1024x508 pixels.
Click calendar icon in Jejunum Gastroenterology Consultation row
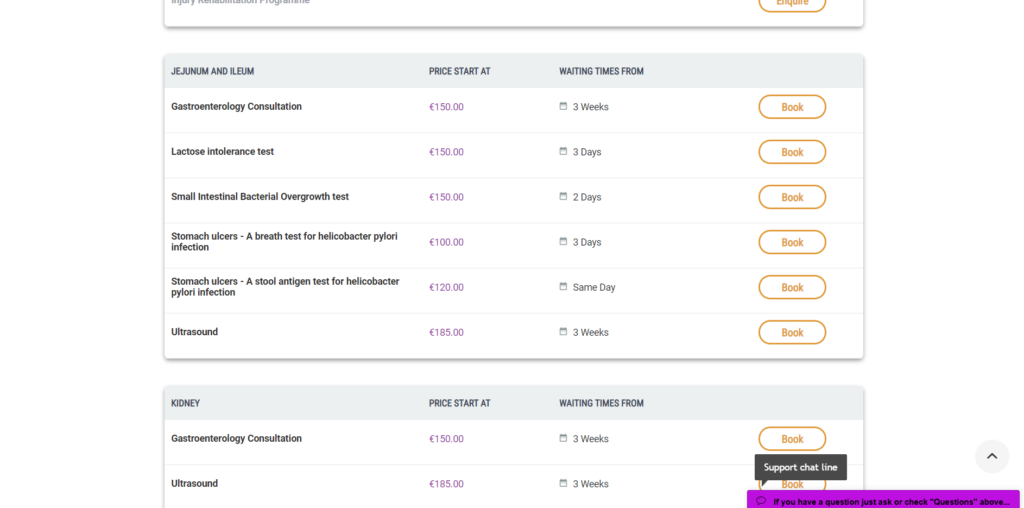(x=563, y=106)
